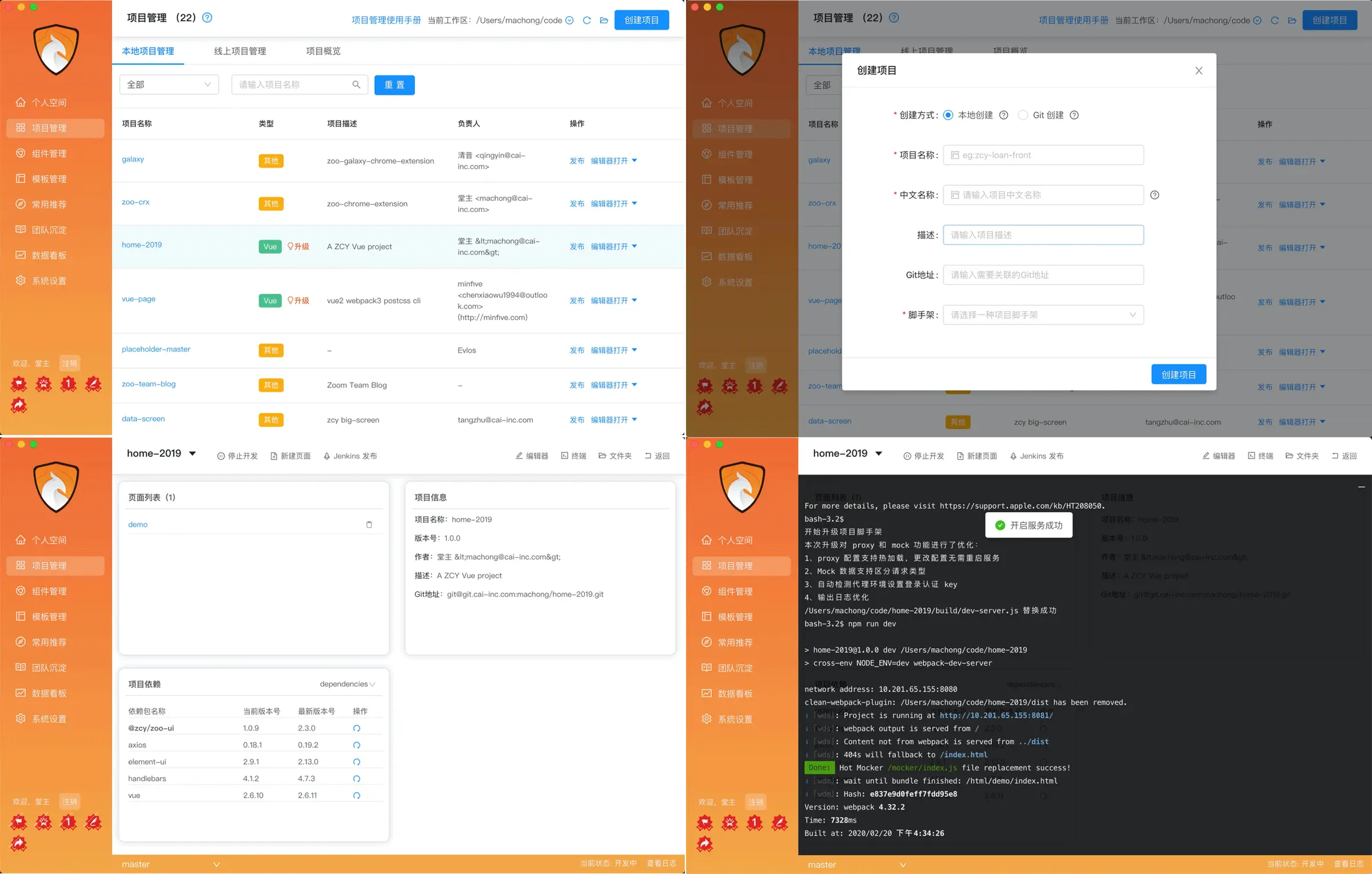Close 创建项目 dialog with X

pos(1199,71)
